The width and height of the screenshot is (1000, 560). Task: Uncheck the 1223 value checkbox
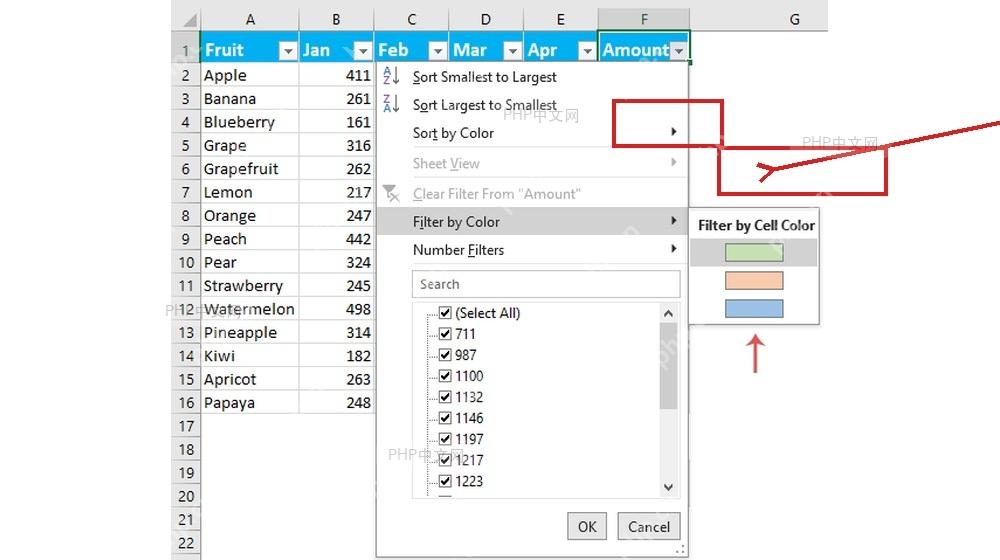tap(445, 481)
